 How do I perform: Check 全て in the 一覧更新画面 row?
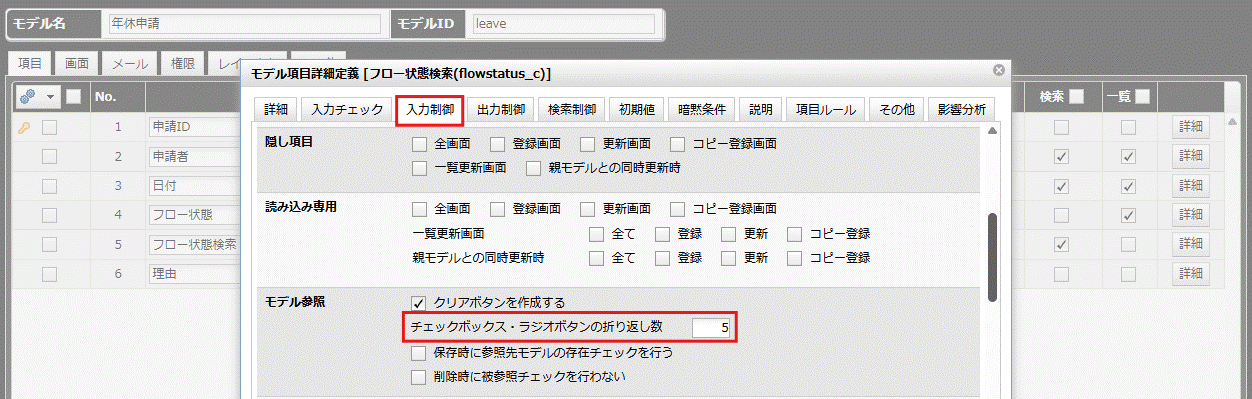point(596,234)
